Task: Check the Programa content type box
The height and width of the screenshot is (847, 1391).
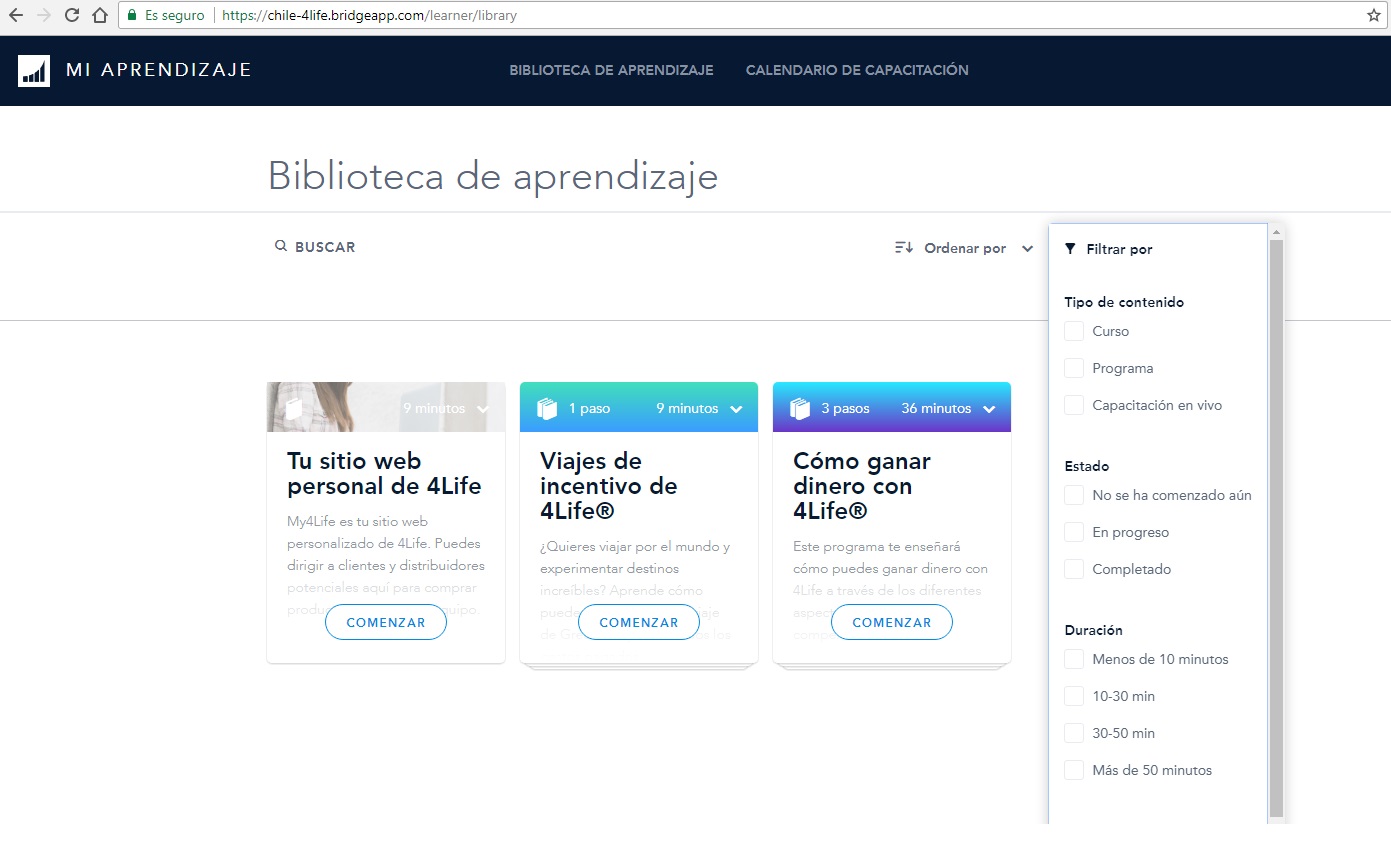Action: [x=1074, y=368]
